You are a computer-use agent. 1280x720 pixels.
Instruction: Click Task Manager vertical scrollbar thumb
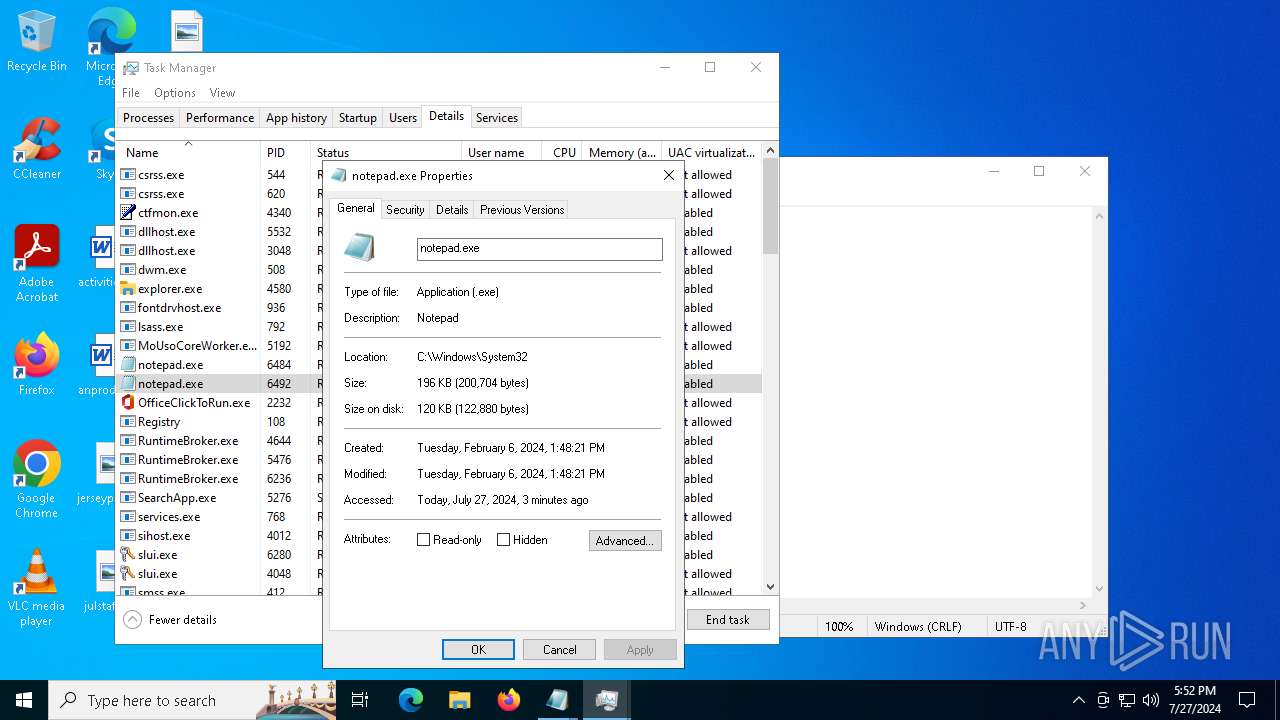click(770, 205)
